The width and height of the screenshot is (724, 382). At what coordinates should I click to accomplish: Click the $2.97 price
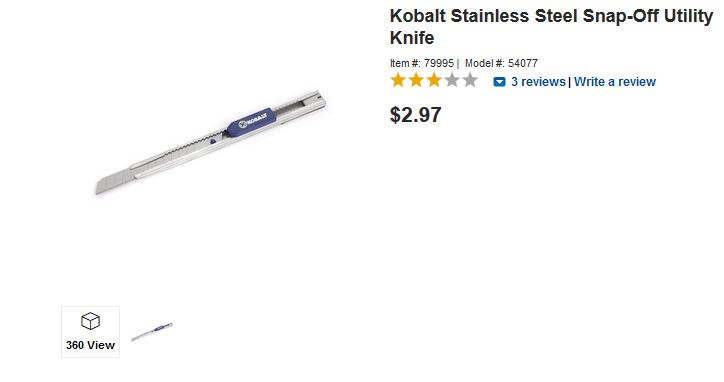click(416, 115)
